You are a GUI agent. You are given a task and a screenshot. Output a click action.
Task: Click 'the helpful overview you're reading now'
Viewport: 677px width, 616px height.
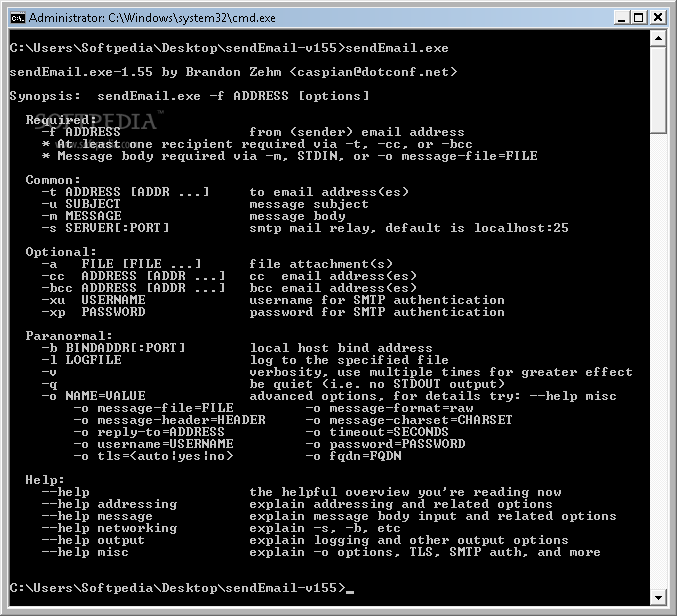point(405,492)
